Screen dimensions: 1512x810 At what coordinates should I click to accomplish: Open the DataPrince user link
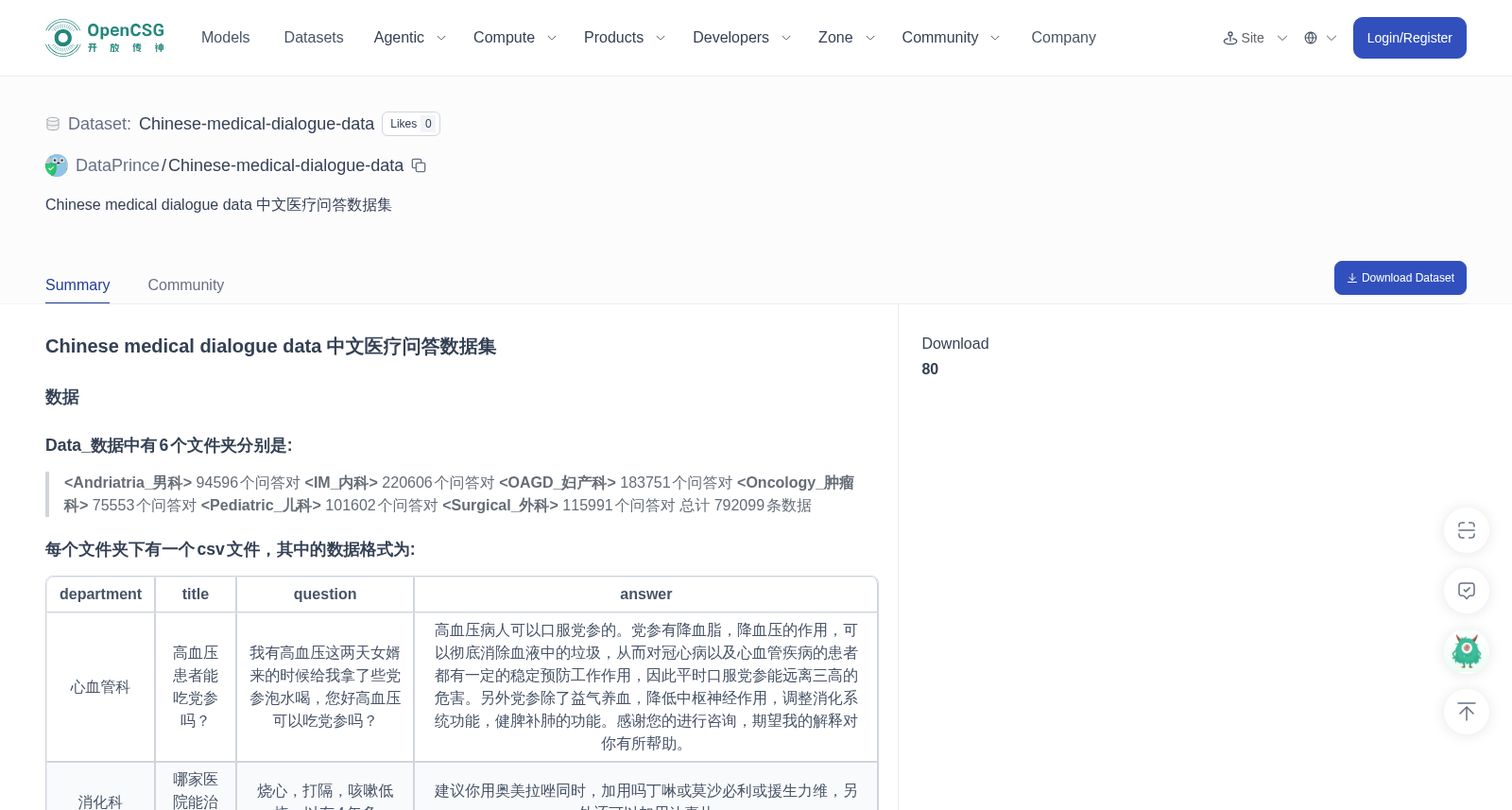(117, 165)
